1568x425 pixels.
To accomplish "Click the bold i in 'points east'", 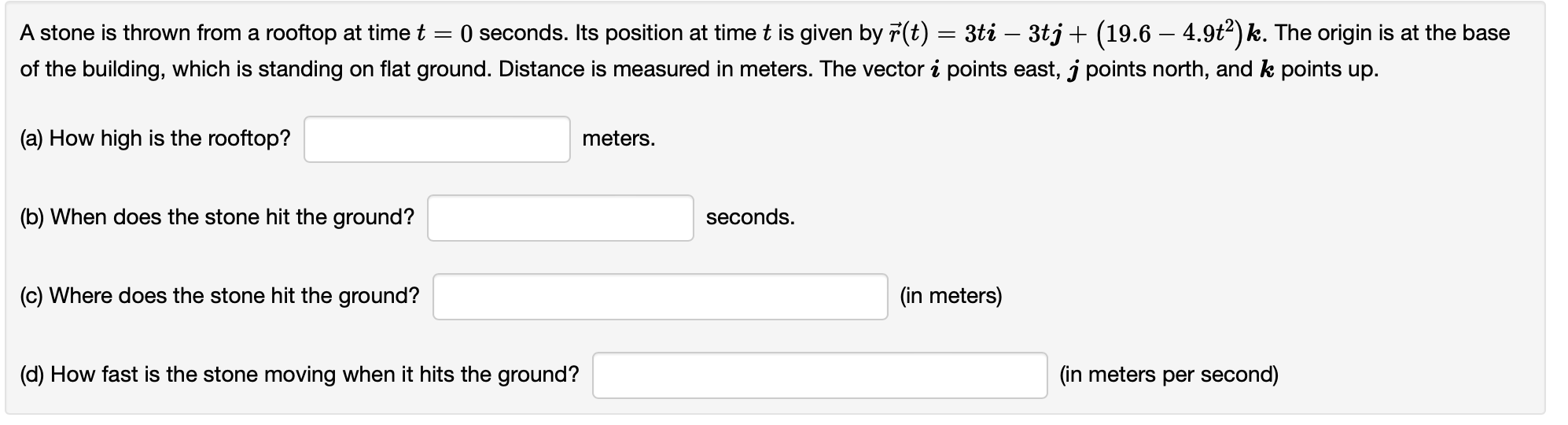I will (935, 69).
